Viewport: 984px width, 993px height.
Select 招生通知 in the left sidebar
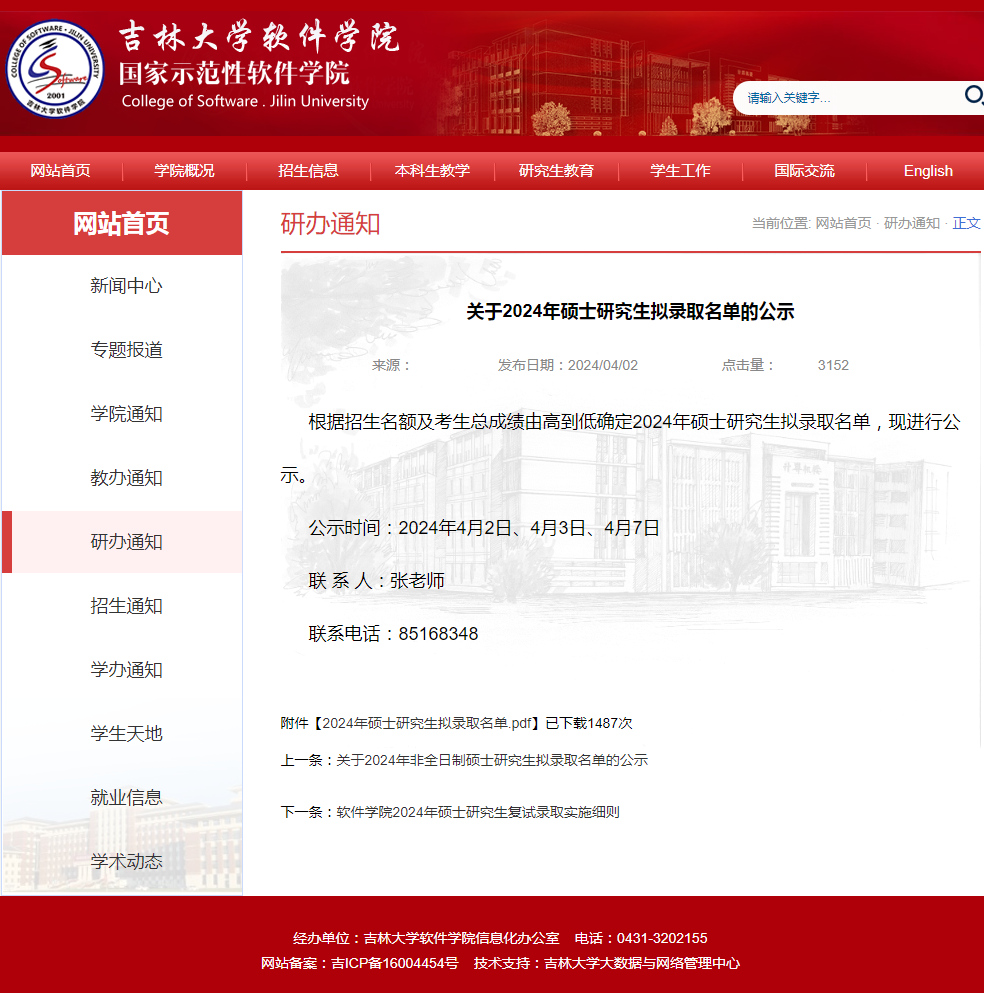(x=126, y=606)
